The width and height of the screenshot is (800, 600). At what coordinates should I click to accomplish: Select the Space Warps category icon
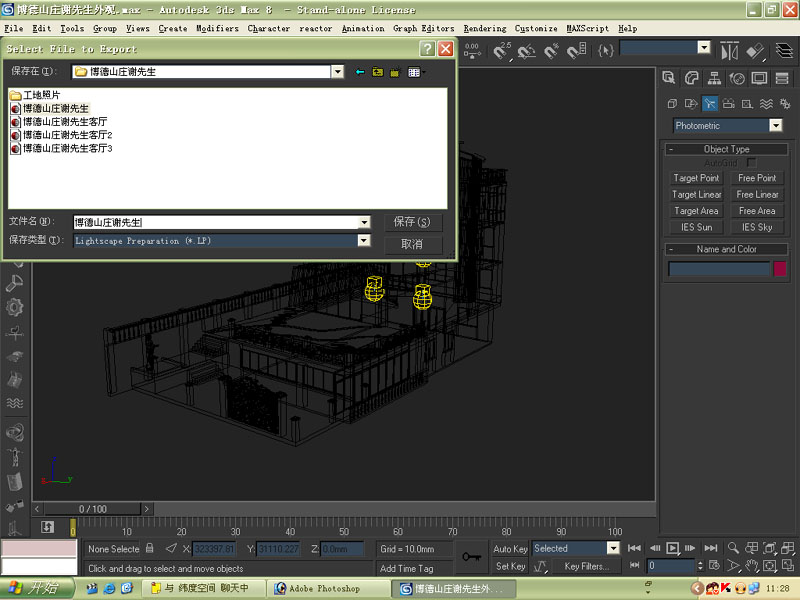point(766,104)
